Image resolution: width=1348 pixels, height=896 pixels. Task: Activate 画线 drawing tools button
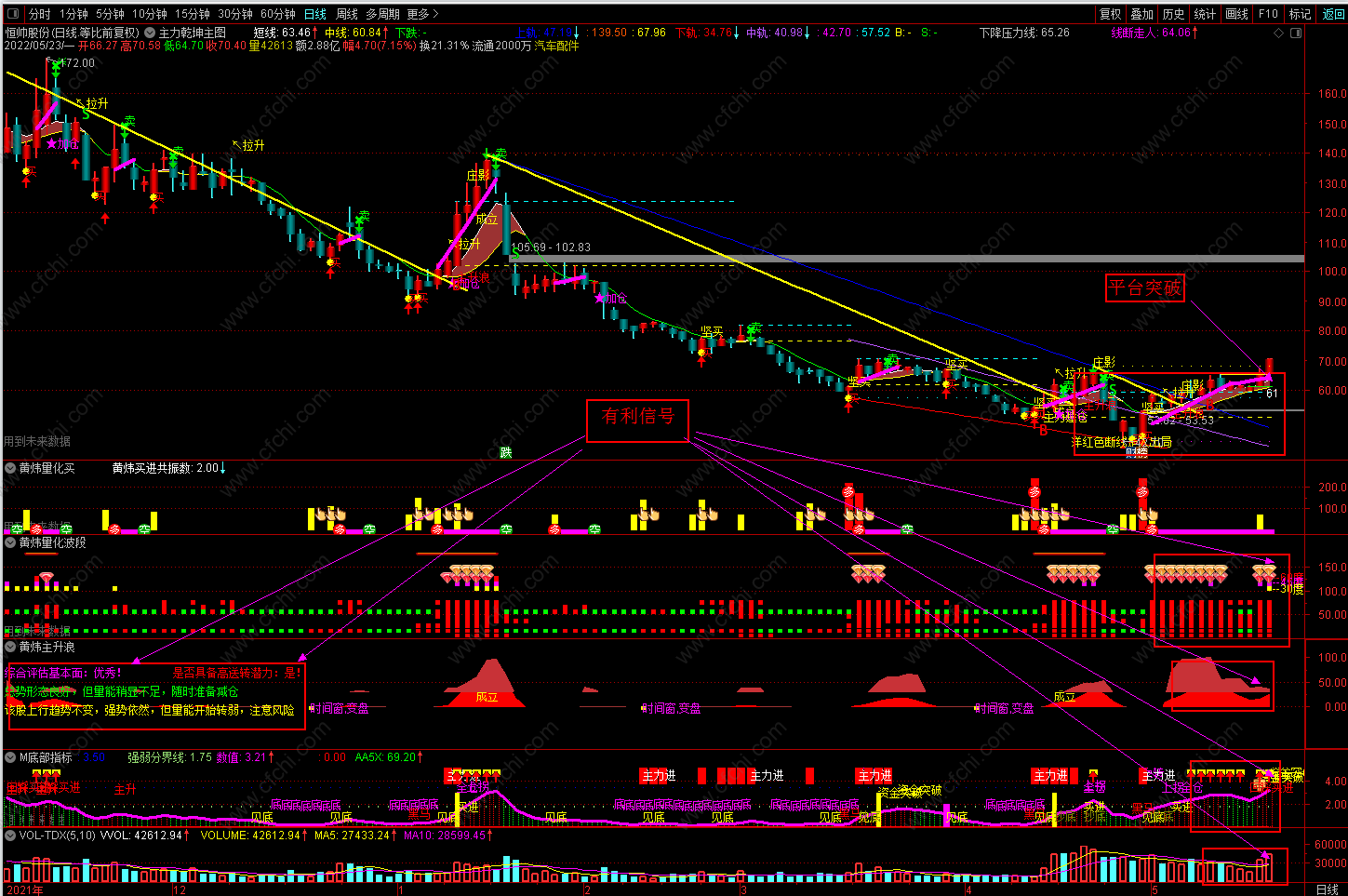1237,14
